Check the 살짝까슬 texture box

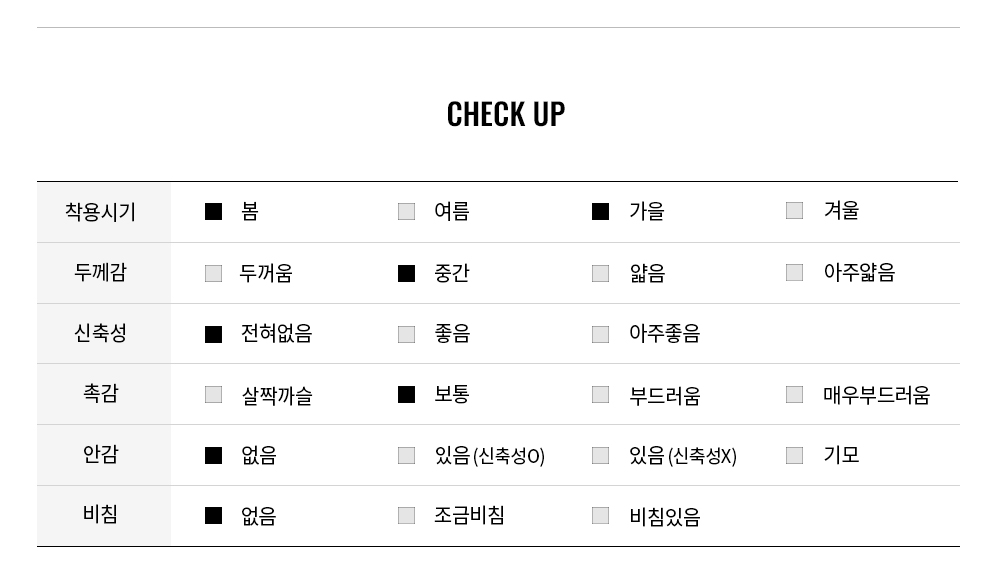213,395
